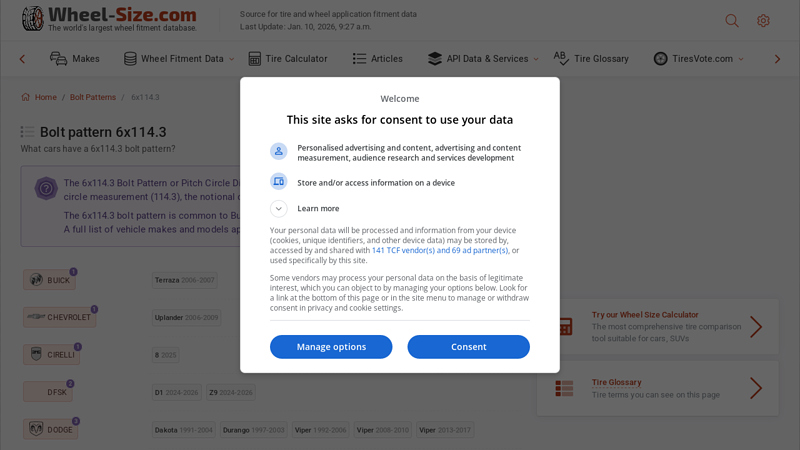Expand the Learn more section
800x450 pixels.
pos(279,209)
